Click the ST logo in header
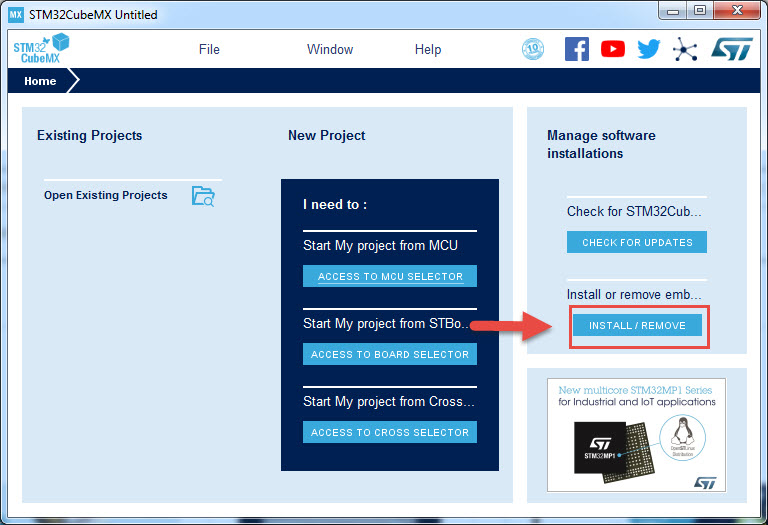Viewport: 768px width, 525px height. tap(732, 49)
